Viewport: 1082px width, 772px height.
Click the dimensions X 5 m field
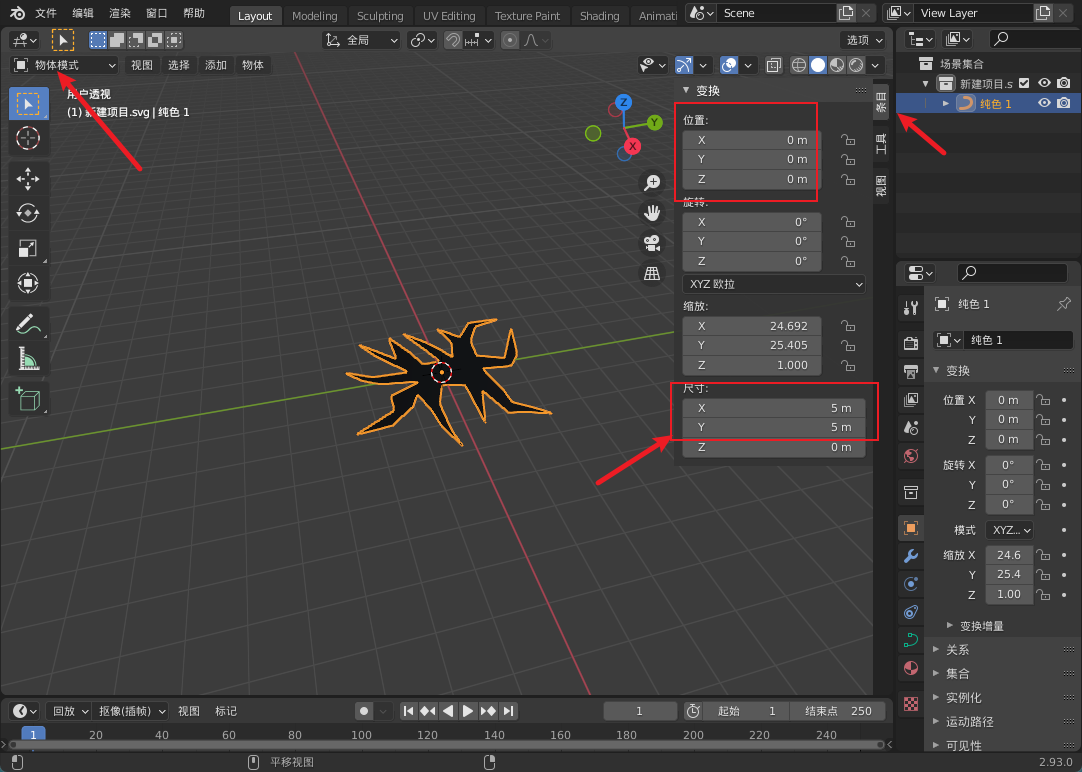tap(774, 408)
